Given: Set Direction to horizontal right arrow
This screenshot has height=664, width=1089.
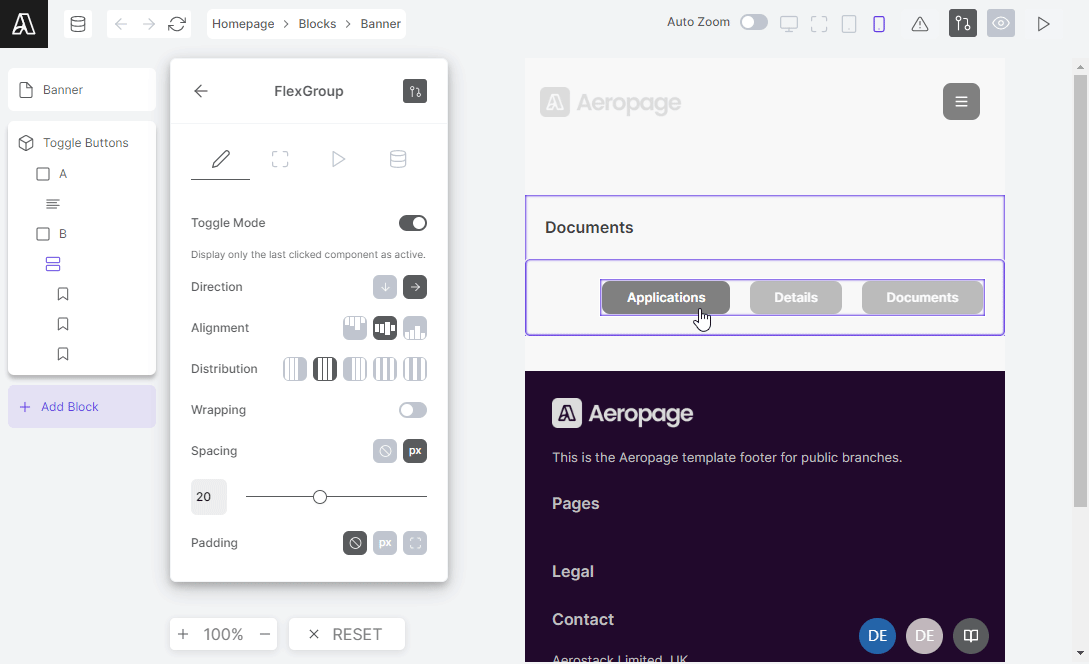Looking at the screenshot, I should (x=415, y=287).
